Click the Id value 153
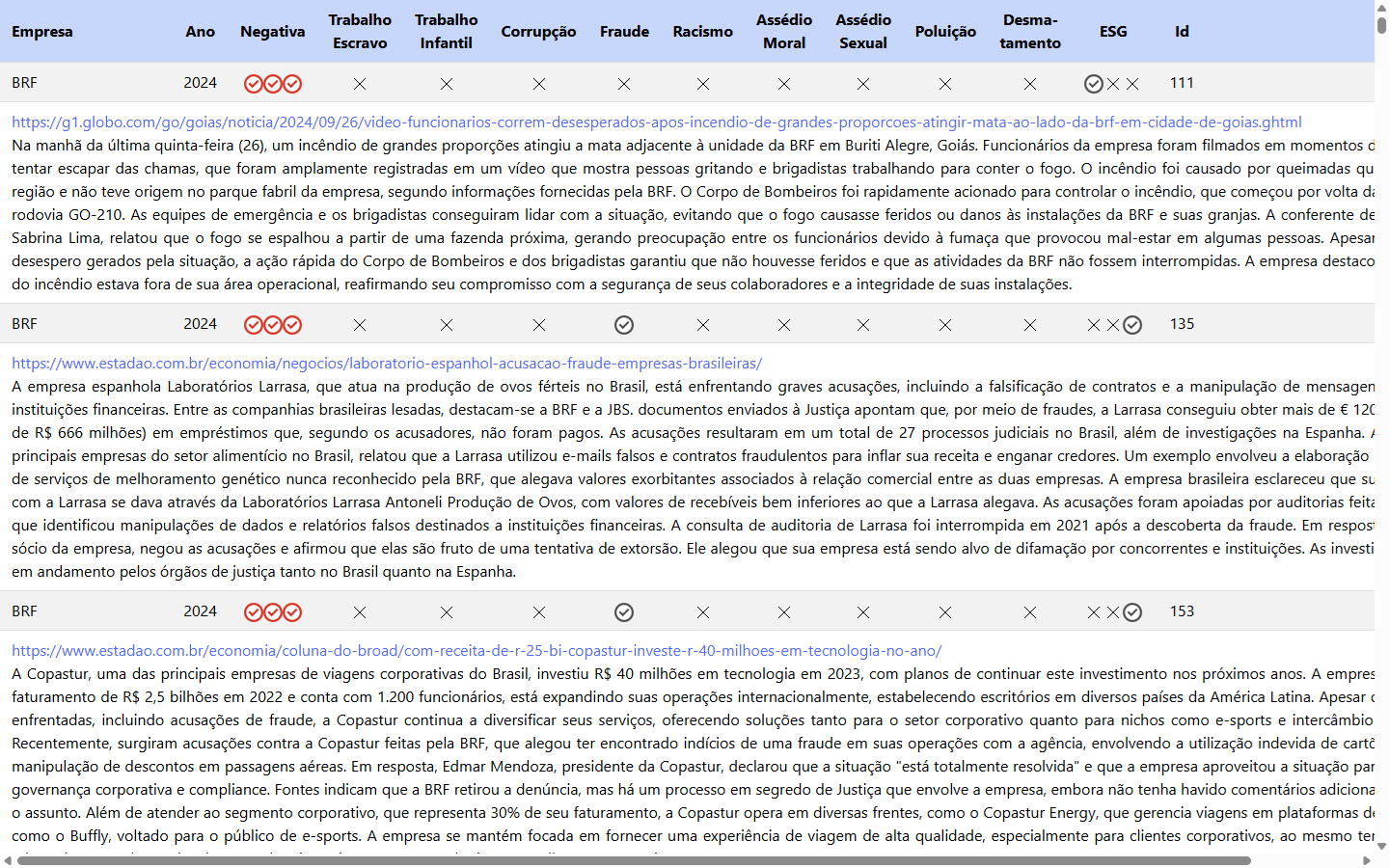 tap(1182, 611)
